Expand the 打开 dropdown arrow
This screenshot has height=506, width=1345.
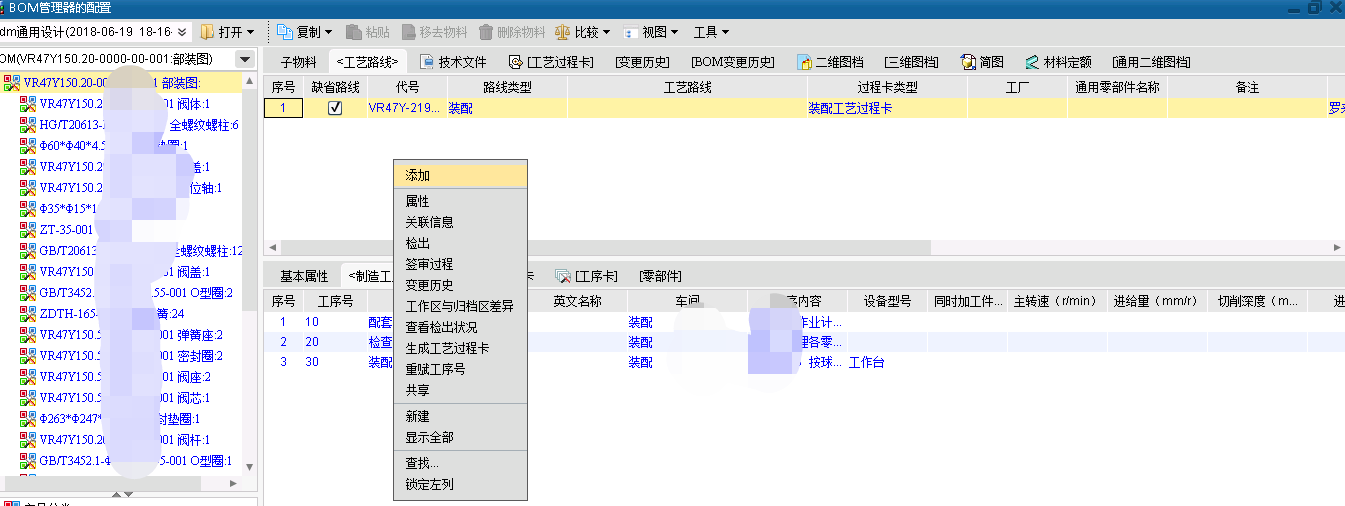point(250,33)
